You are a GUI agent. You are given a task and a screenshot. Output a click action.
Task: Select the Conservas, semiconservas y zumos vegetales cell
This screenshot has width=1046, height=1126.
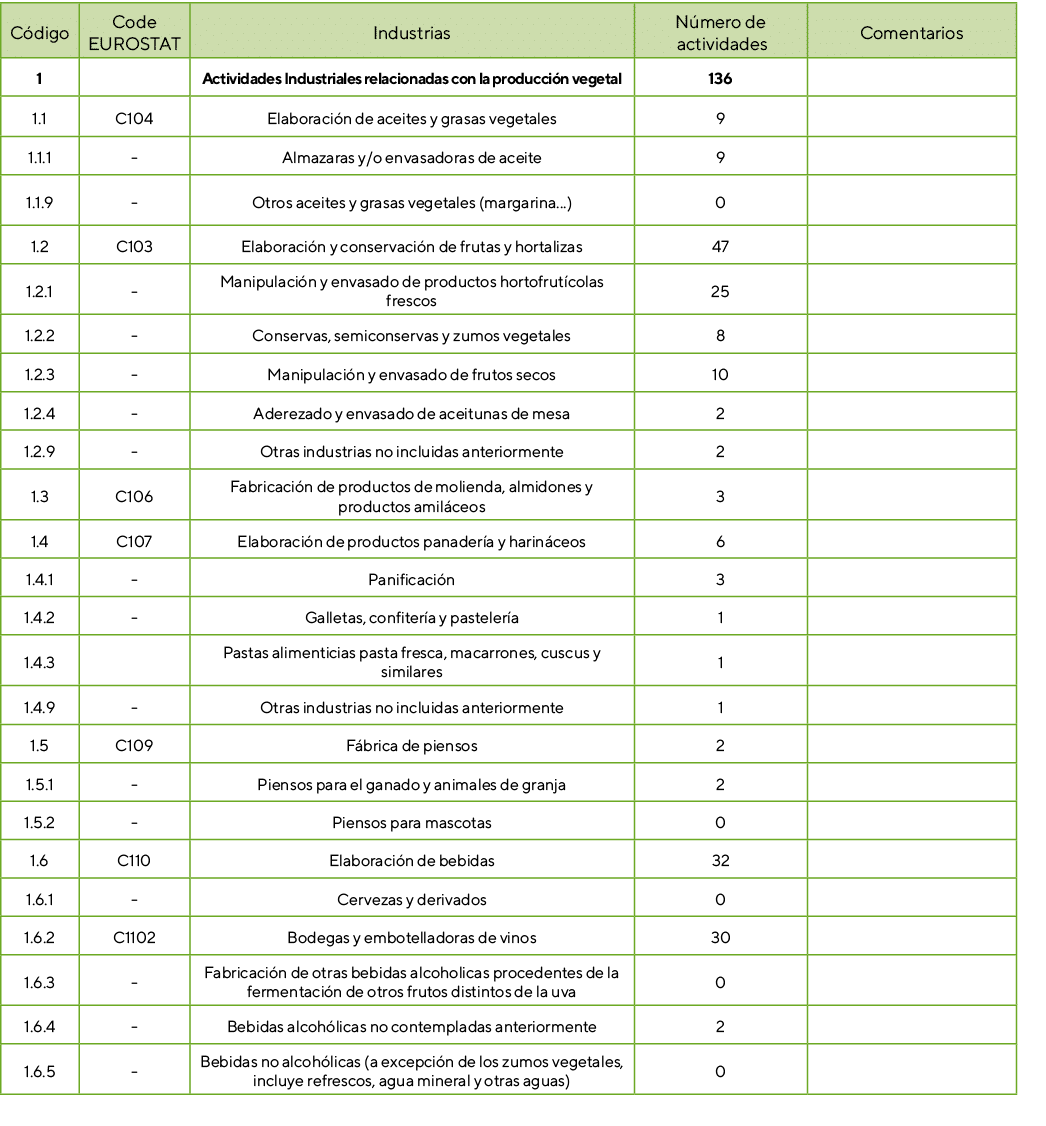[x=411, y=336]
